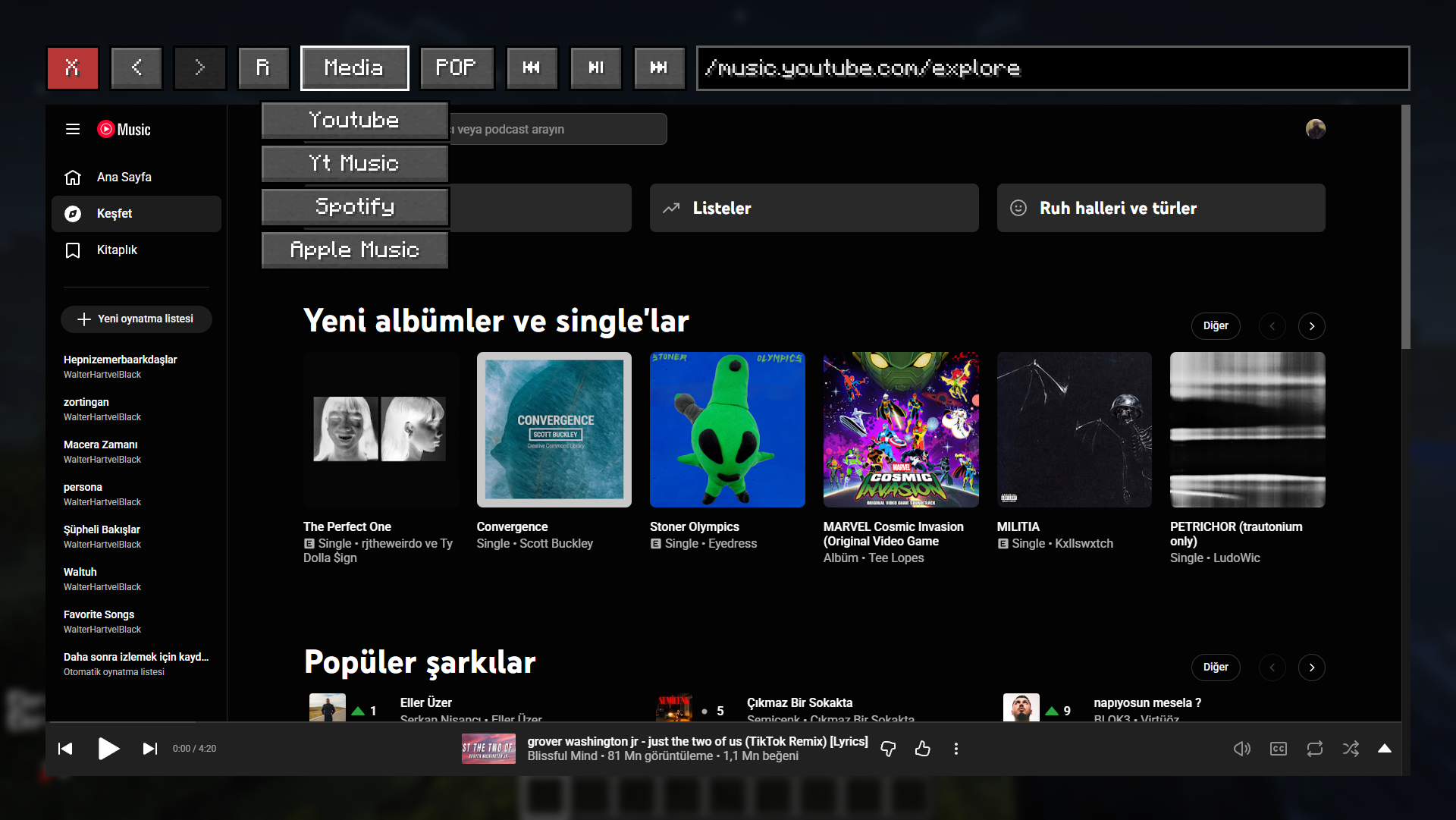Click Diğer next to Popüler şarkılar

[1216, 668]
